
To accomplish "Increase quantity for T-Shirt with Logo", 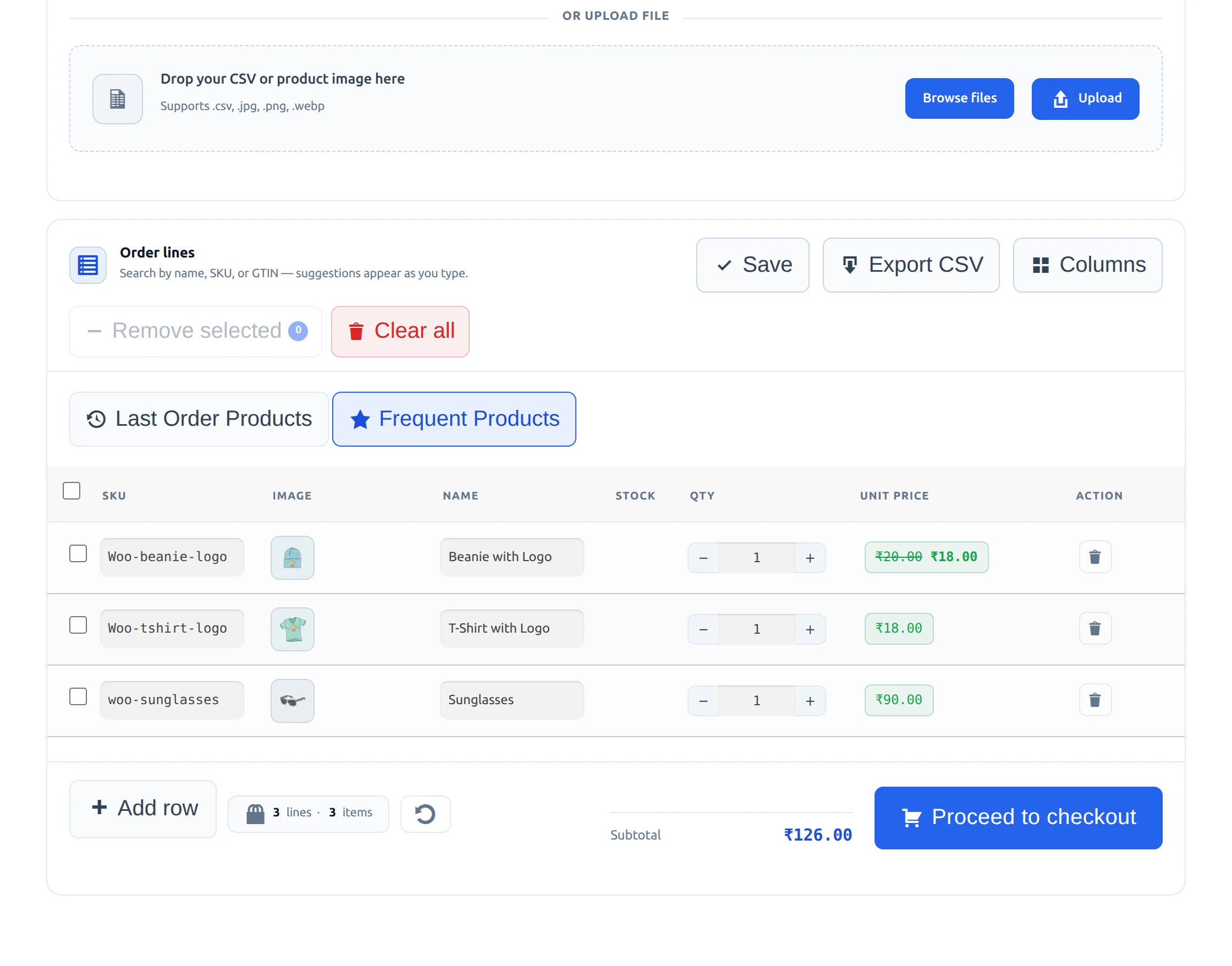I will [x=810, y=629].
